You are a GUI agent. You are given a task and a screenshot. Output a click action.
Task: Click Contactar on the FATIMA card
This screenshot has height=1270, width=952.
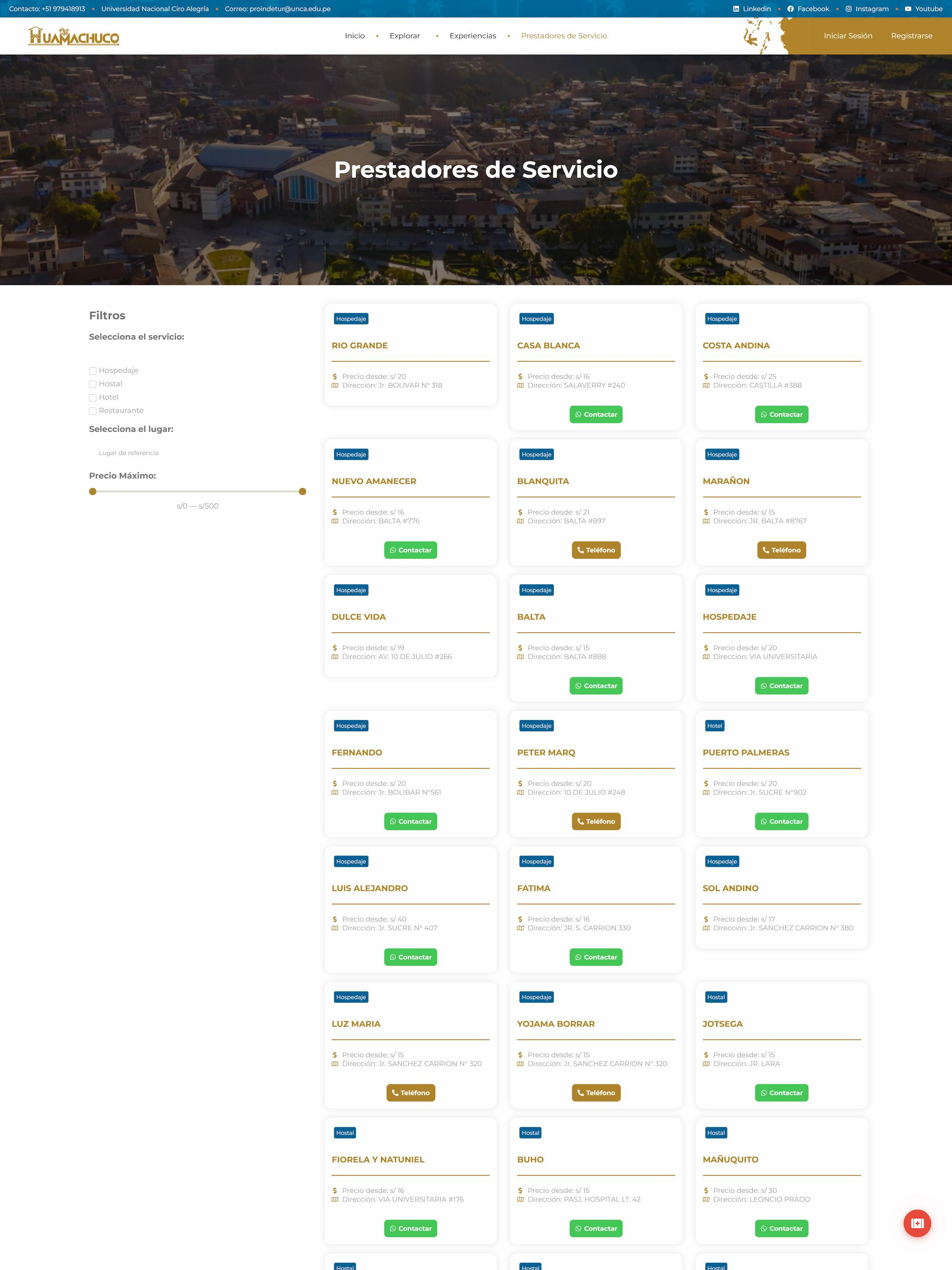pos(595,957)
